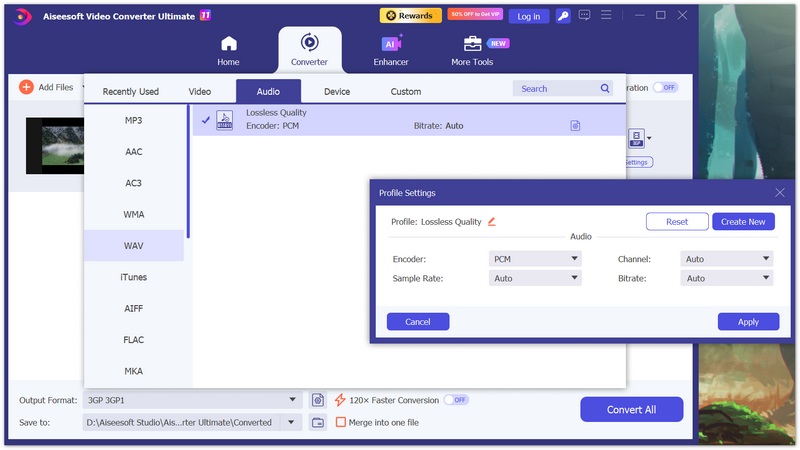Toggle the 120x Faster Conversion switch
This screenshot has width=800, height=450.
click(x=456, y=400)
